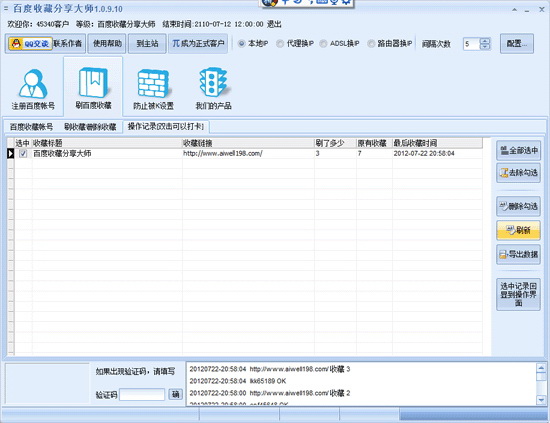
Task: Go to 到主站 main site button
Action: coord(147,43)
